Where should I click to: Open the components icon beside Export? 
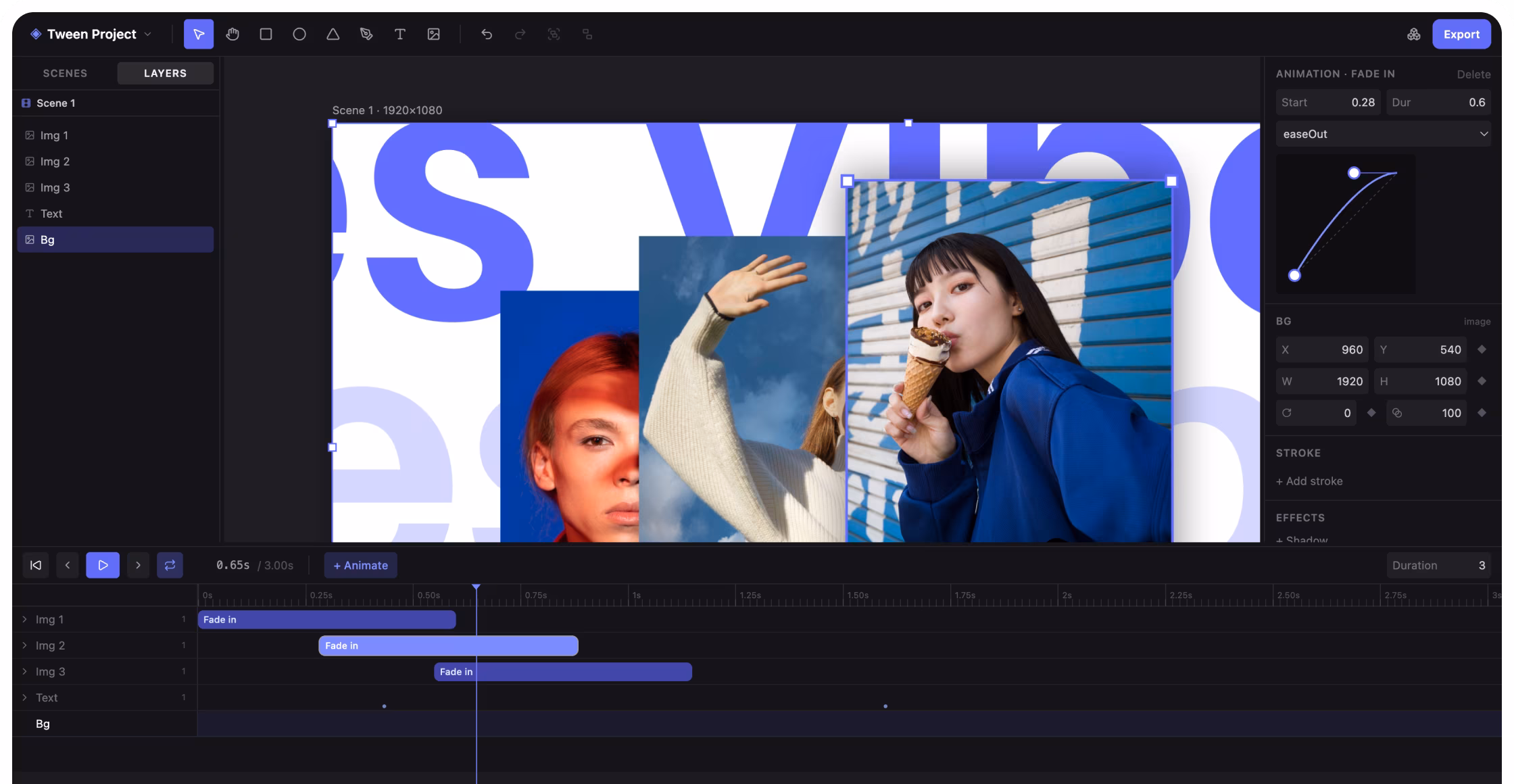pyautogui.click(x=1413, y=34)
